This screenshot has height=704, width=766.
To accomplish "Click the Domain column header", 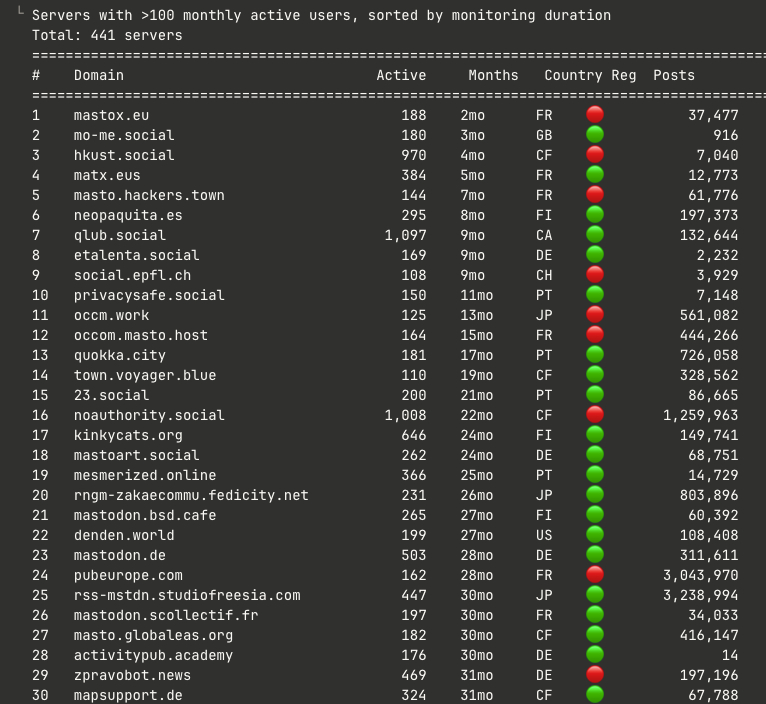I will (x=99, y=75).
